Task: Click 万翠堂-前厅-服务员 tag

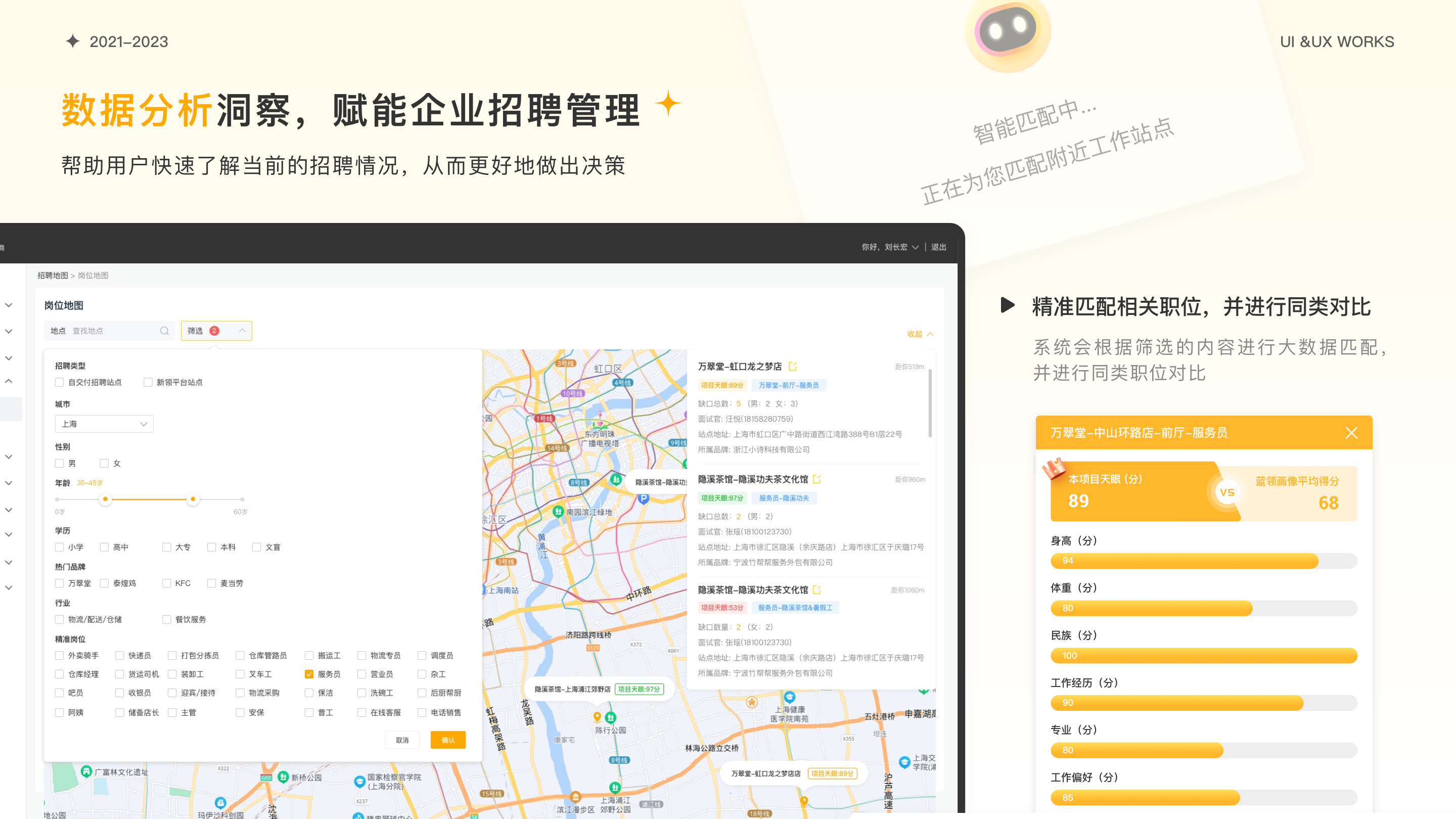Action: (789, 385)
